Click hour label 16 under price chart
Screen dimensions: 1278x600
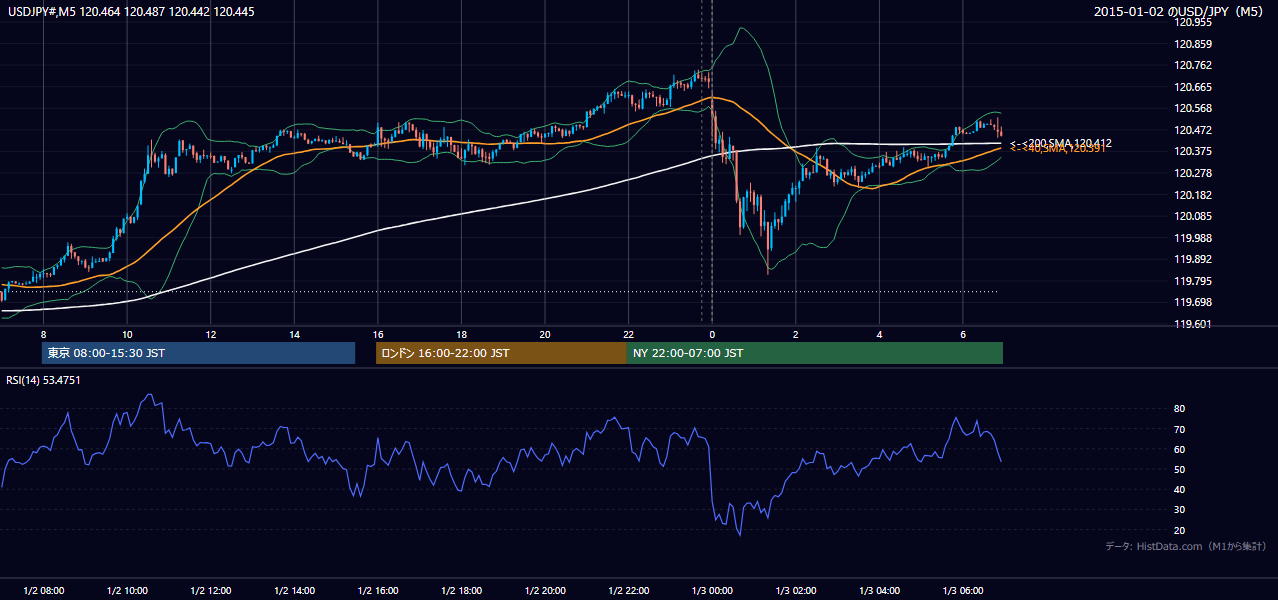click(378, 334)
